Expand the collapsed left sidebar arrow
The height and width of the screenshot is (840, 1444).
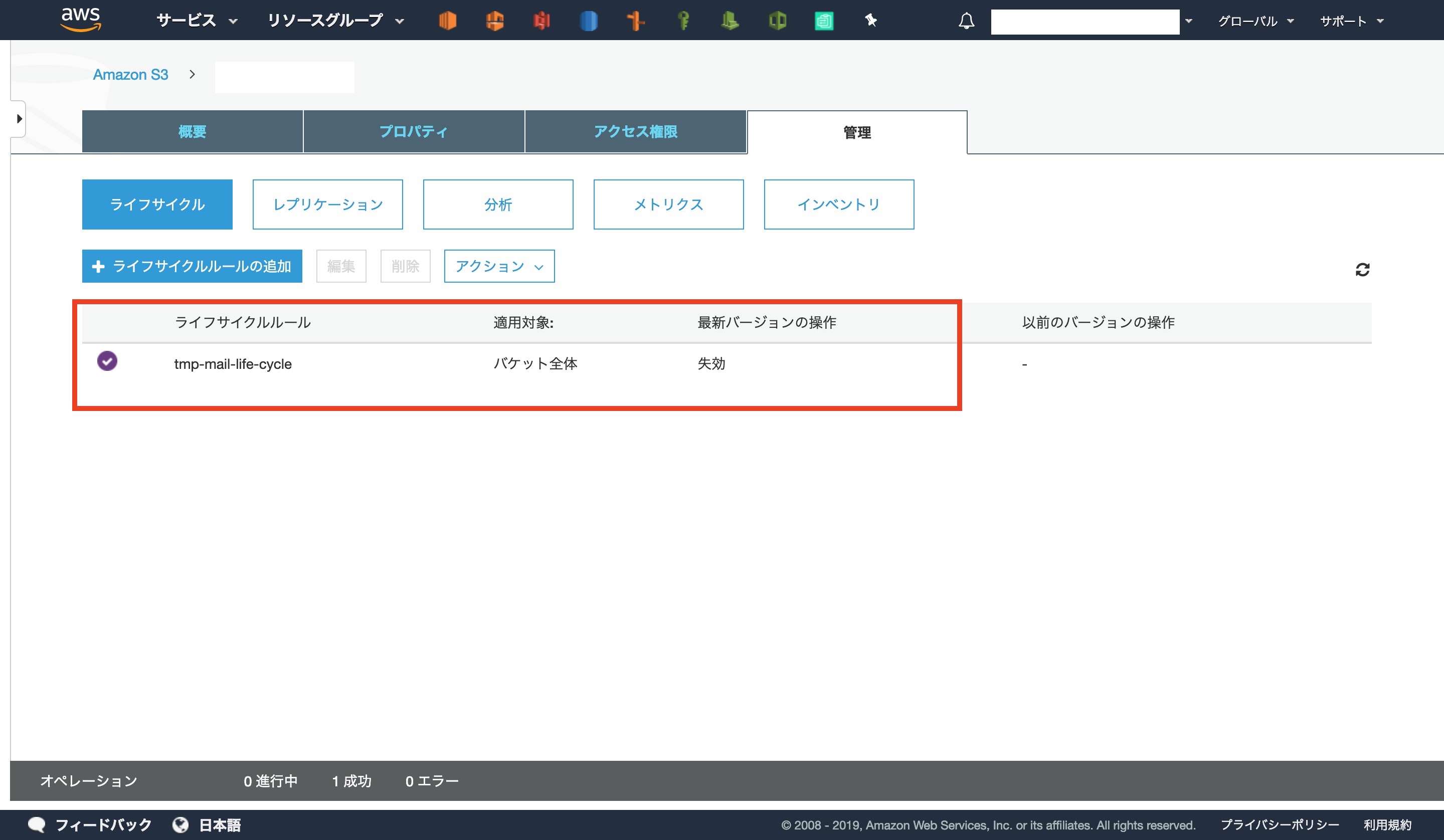19,119
